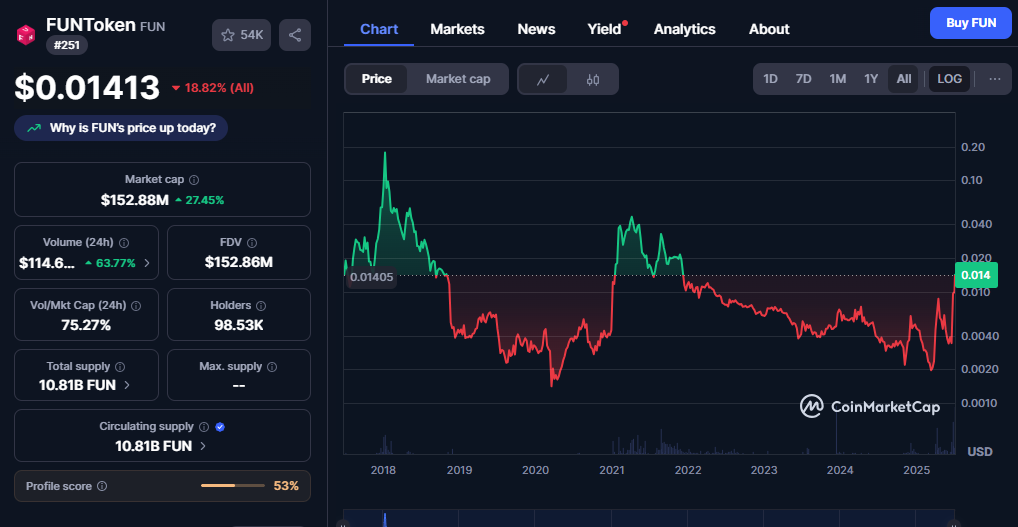The height and width of the screenshot is (527, 1018).
Task: Click the FDV info icon
Action: tap(252, 243)
